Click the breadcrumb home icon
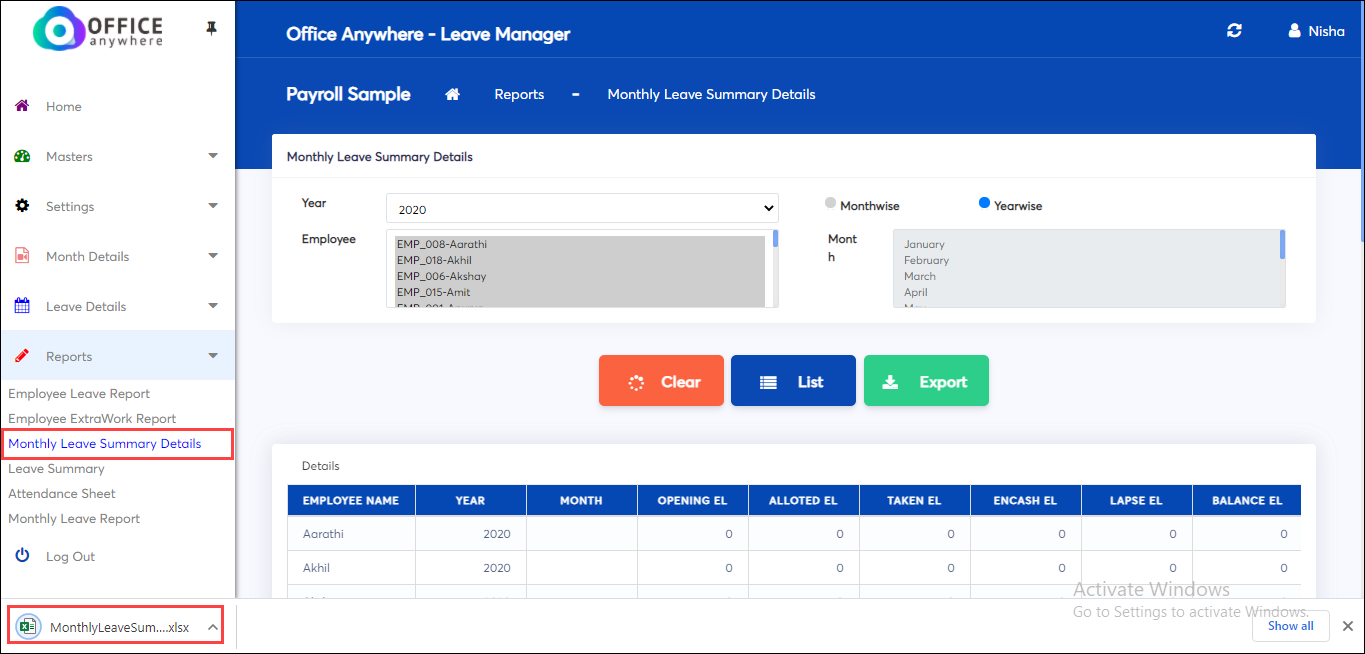Image resolution: width=1365 pixels, height=654 pixels. click(453, 94)
